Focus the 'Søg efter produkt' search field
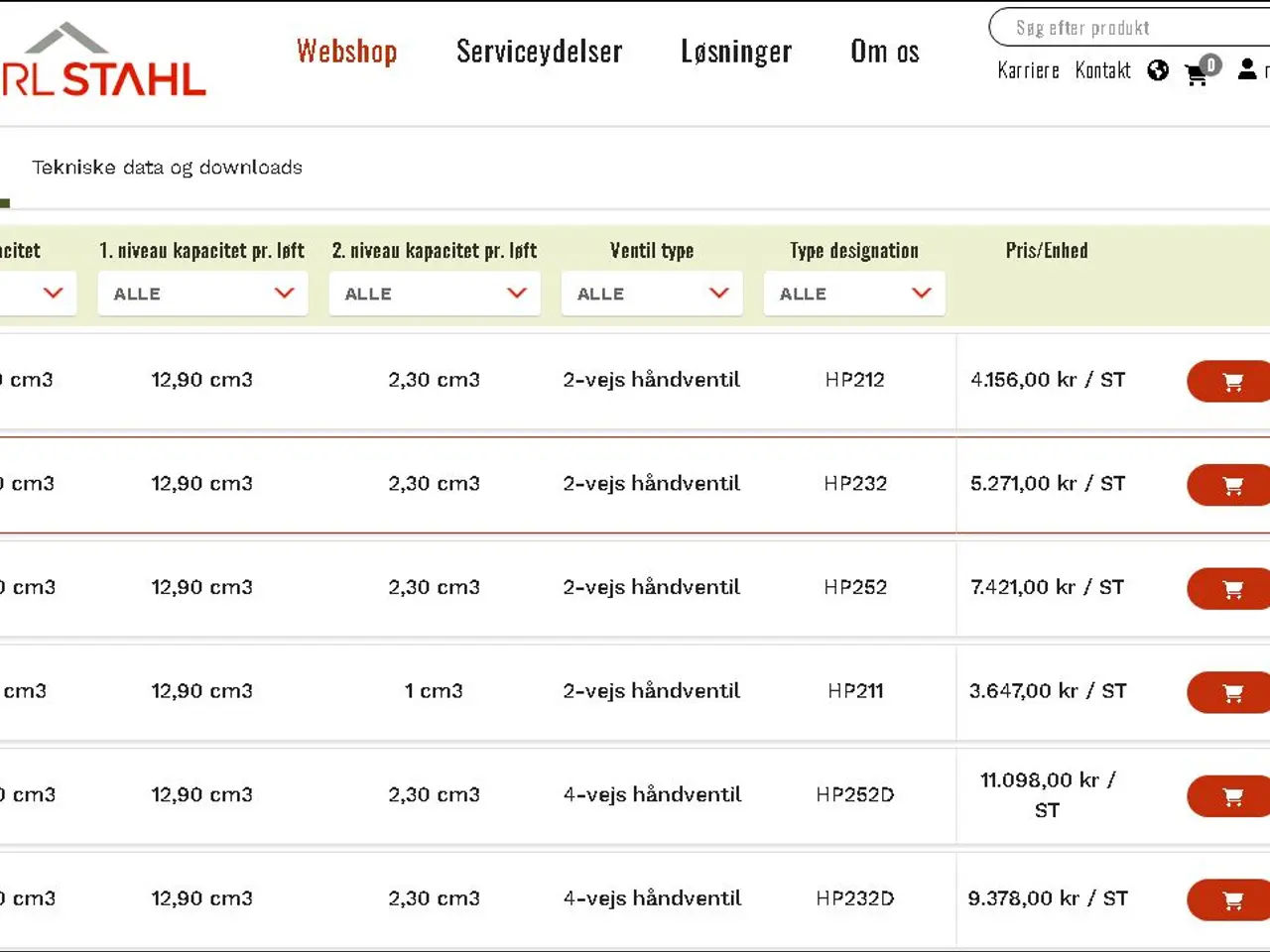Viewport: 1270px width, 952px height. coord(1131,28)
